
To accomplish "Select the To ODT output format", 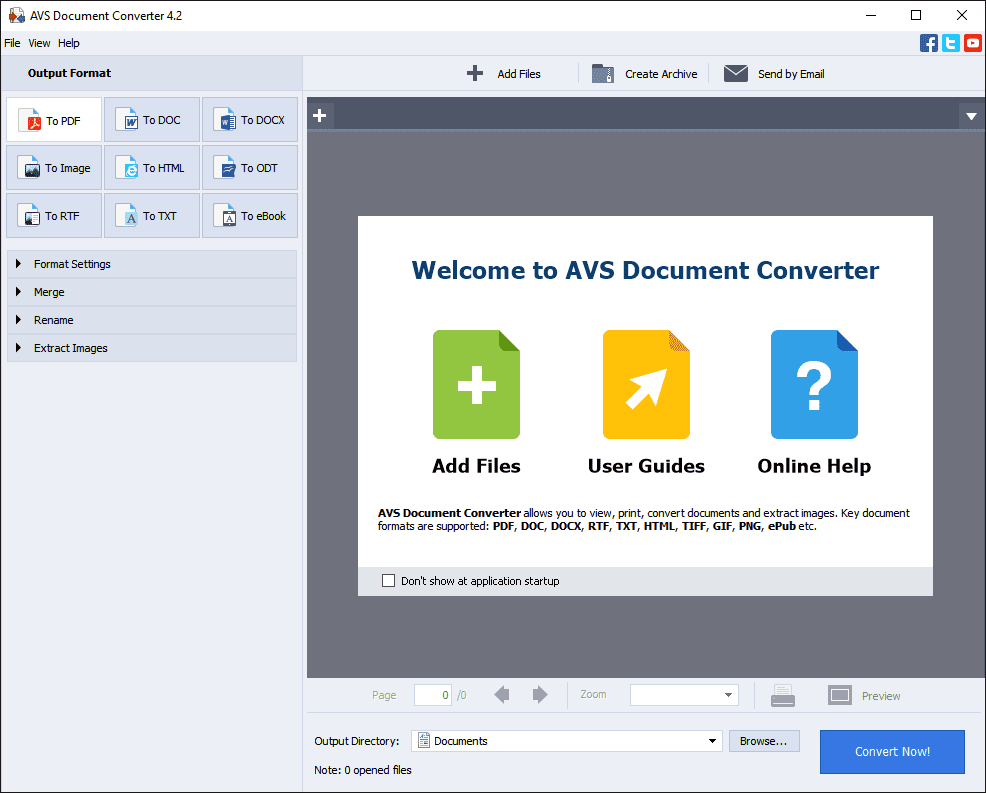I will pyautogui.click(x=250, y=168).
